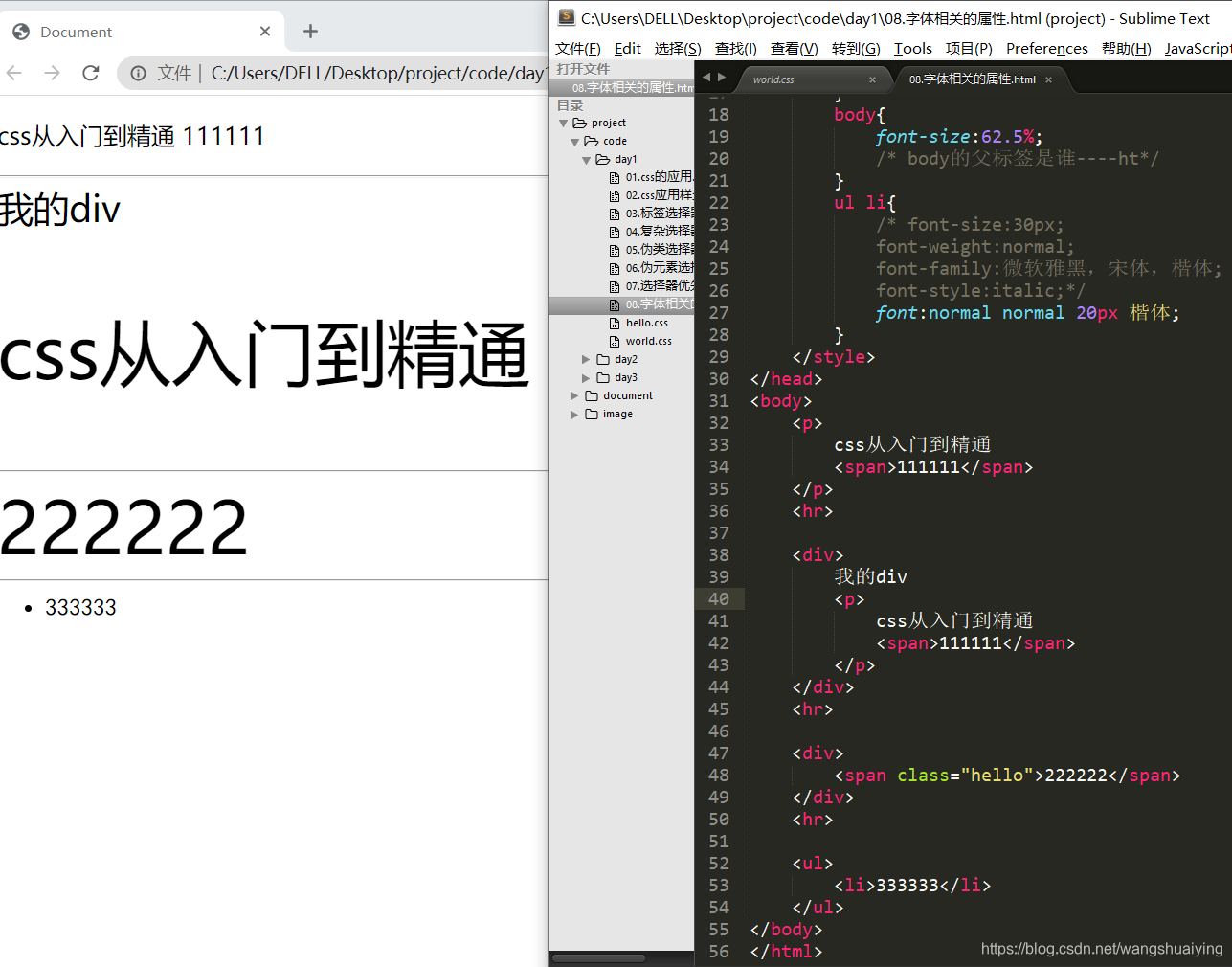This screenshot has height=967, width=1232.
Task: Click the right tab-switch arrow in Sublime Text
Action: click(x=721, y=77)
